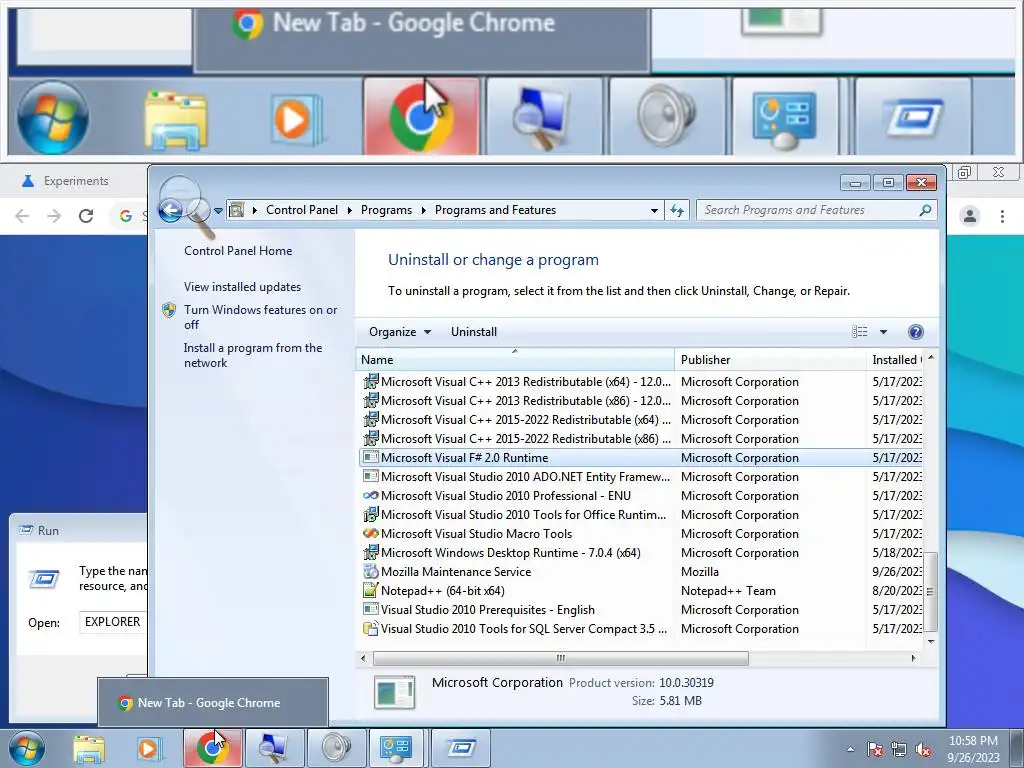Open the address bar previous locations dropdown
1024x768 pixels.
tap(654, 210)
